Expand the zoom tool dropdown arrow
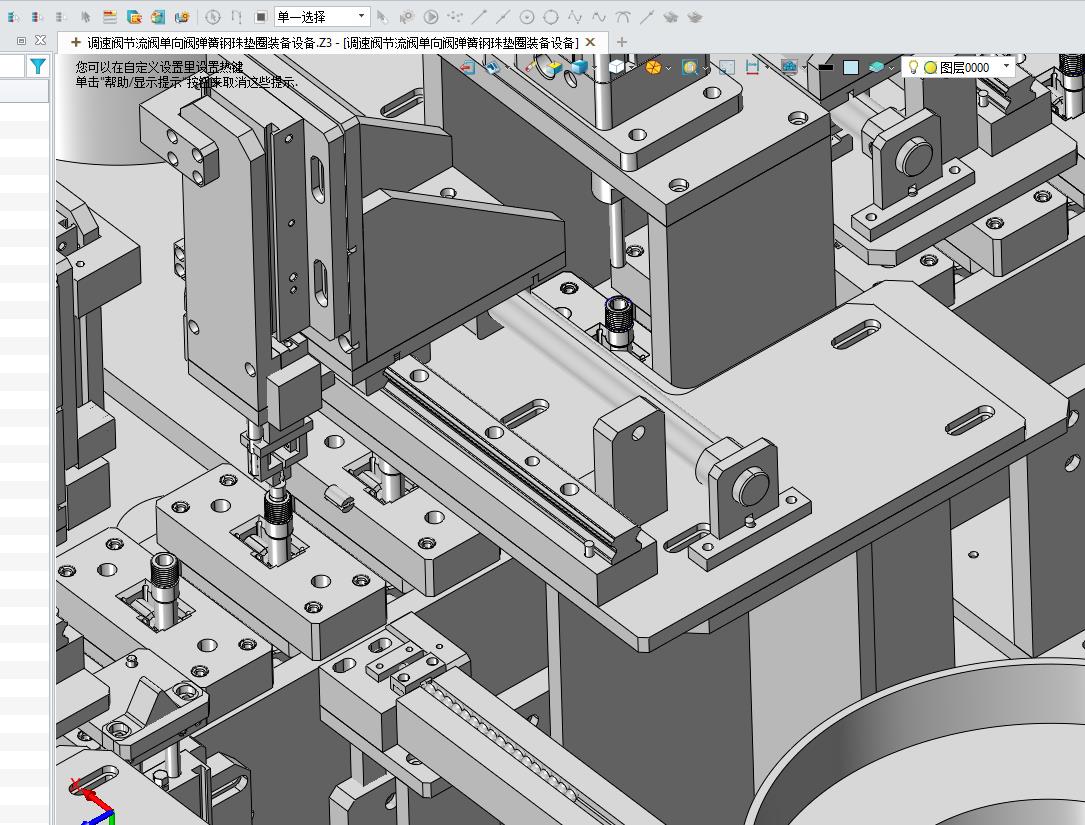 pos(704,68)
